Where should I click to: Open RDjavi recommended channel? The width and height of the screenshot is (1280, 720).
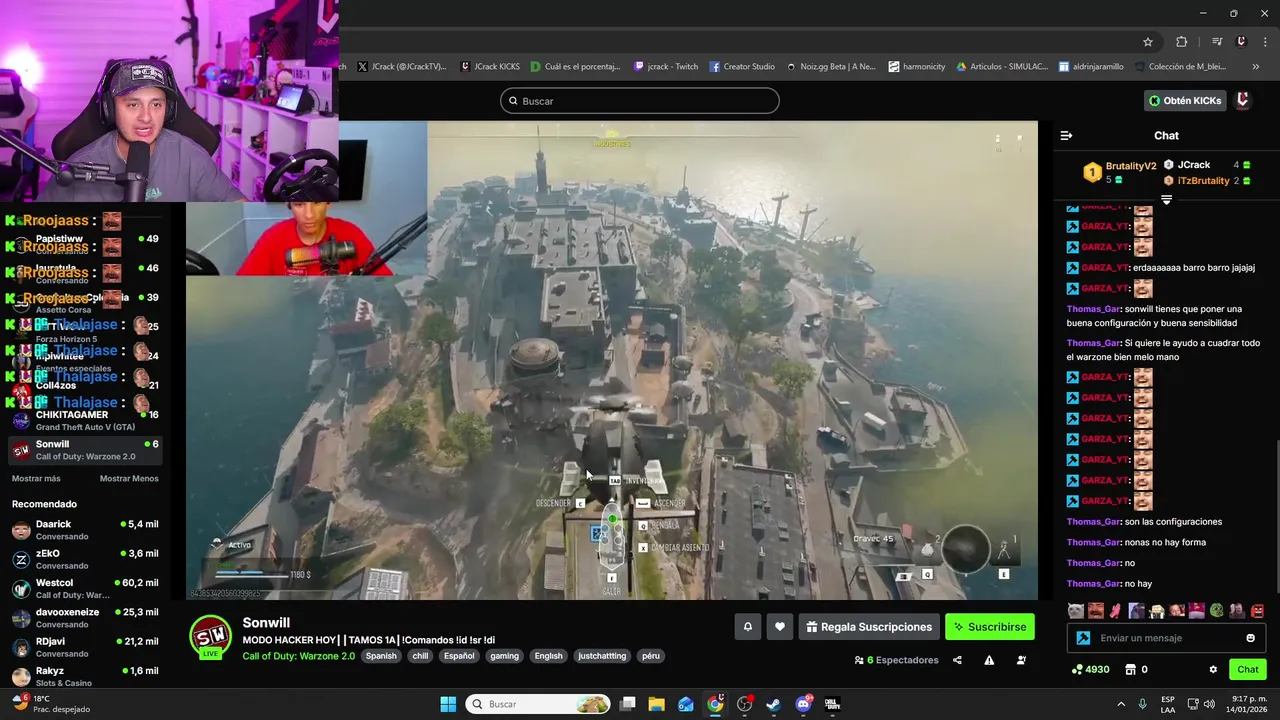pyautogui.click(x=85, y=647)
